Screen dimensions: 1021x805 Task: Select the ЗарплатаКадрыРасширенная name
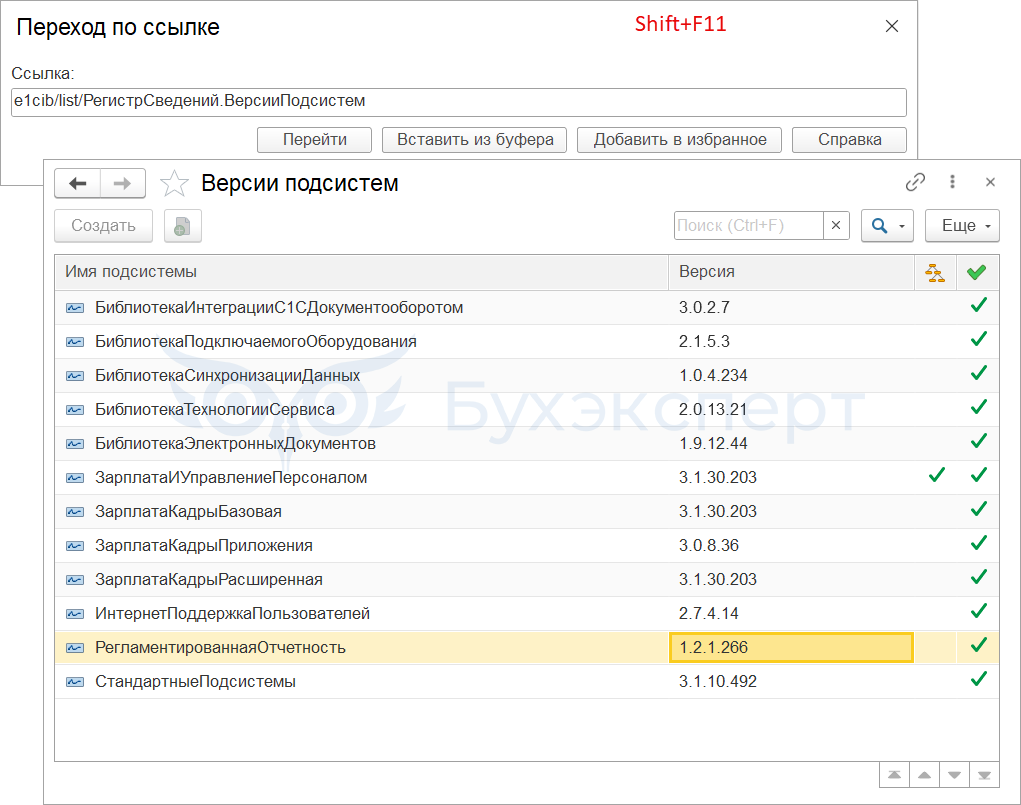[x=209, y=580]
